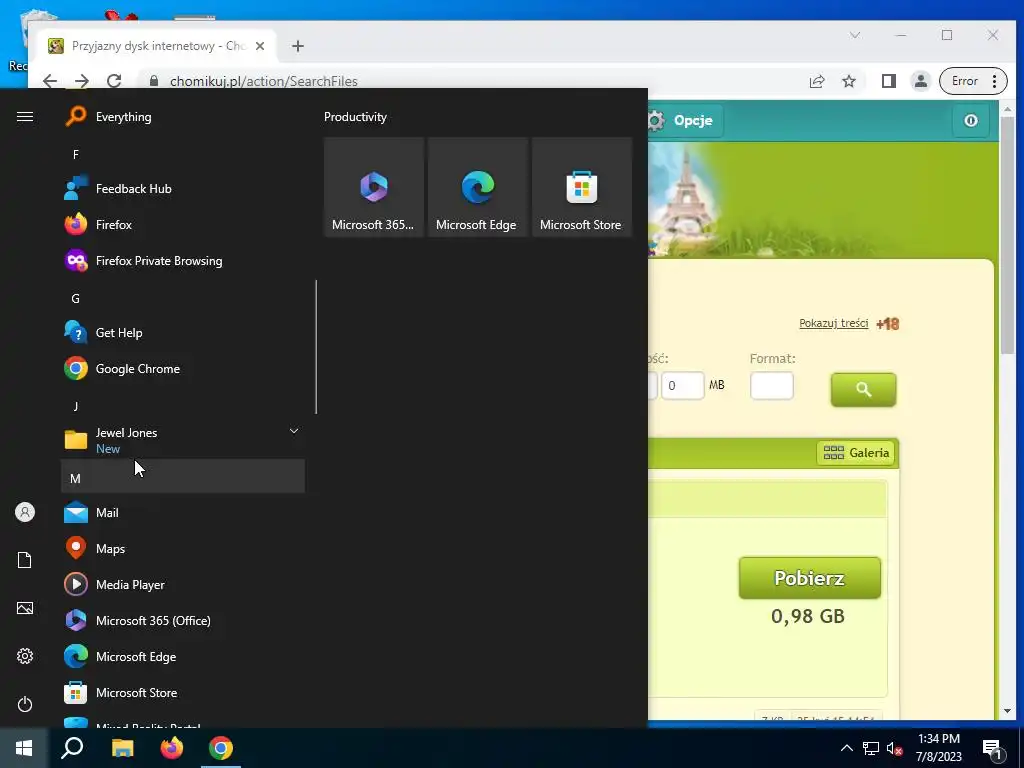This screenshot has width=1024, height=768.
Task: Click the Microsoft 365 Productivity tile
Action: click(374, 187)
